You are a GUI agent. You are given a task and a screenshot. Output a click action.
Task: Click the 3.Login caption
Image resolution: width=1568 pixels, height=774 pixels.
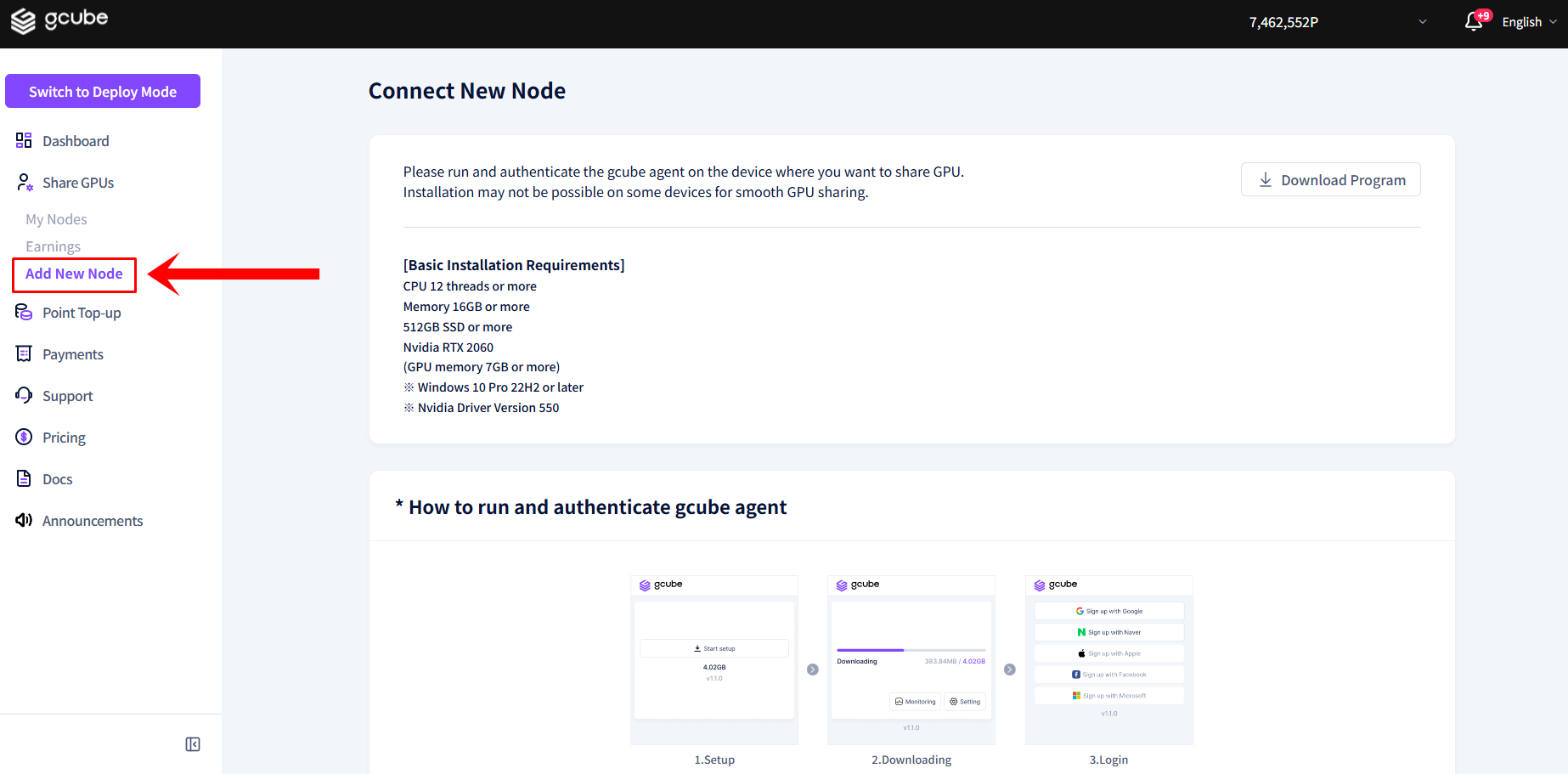click(x=1108, y=760)
